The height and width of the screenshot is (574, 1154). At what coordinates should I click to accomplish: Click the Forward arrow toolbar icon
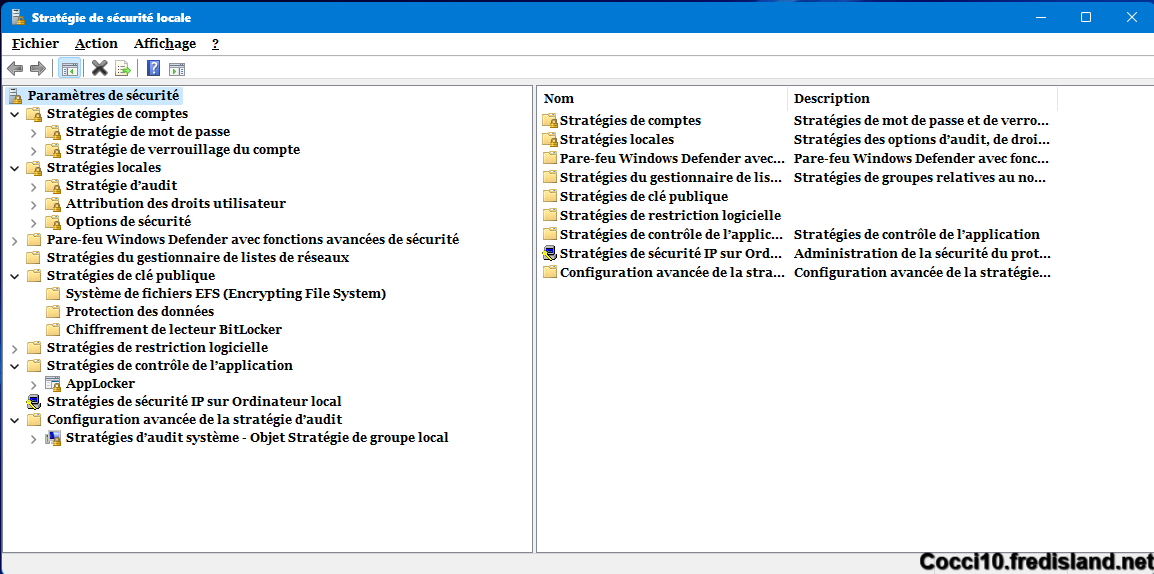tap(38, 68)
